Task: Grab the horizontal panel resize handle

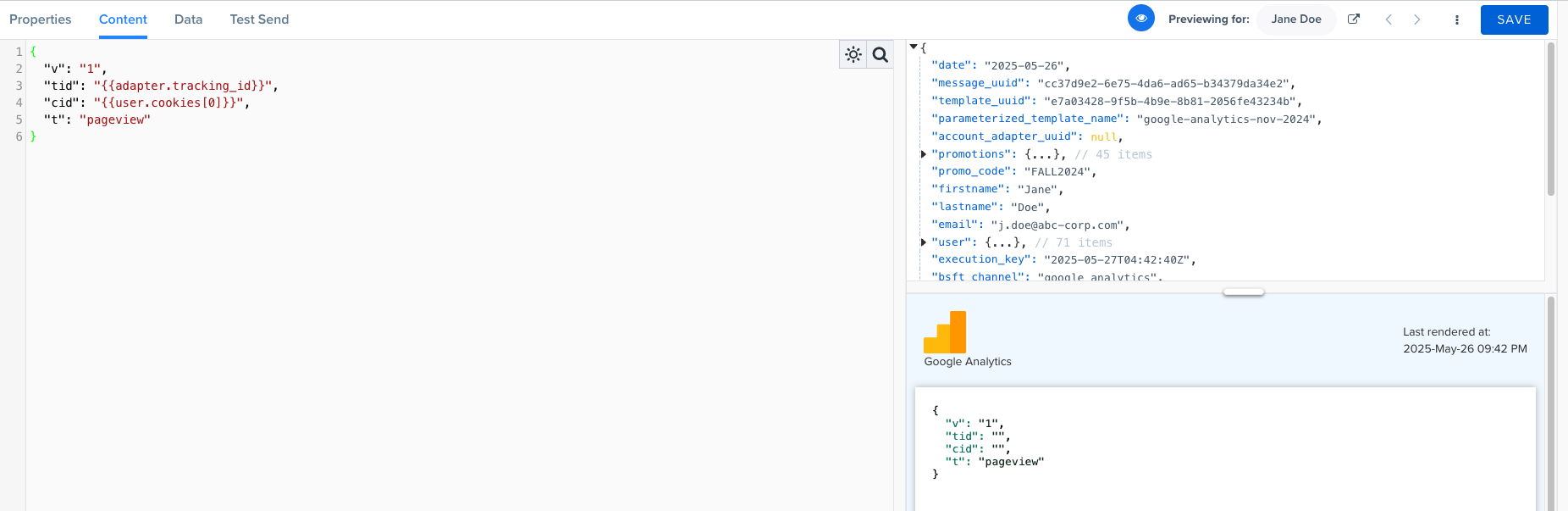Action: [x=1243, y=292]
